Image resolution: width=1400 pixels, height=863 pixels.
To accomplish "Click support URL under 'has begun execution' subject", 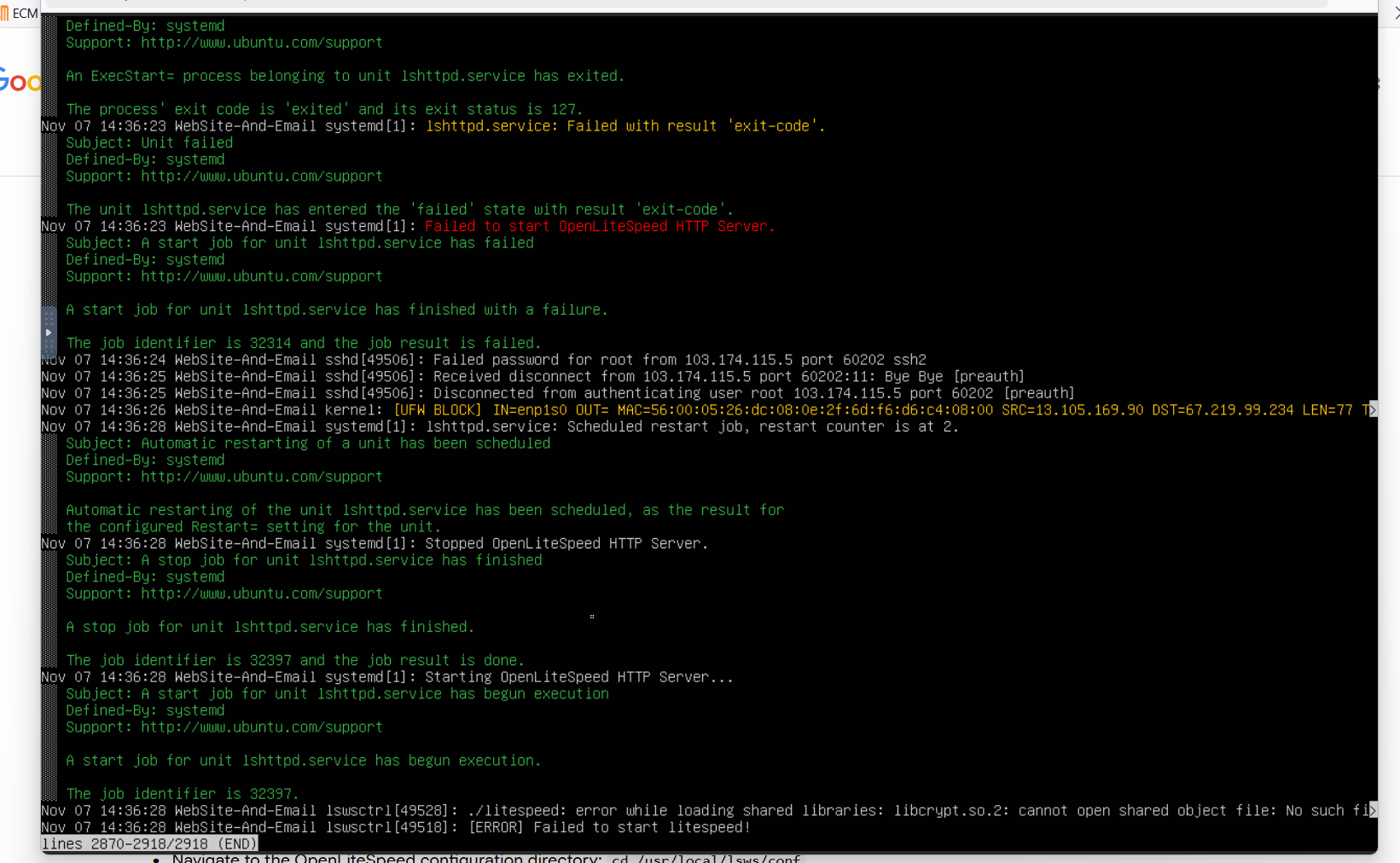I will click(261, 727).
